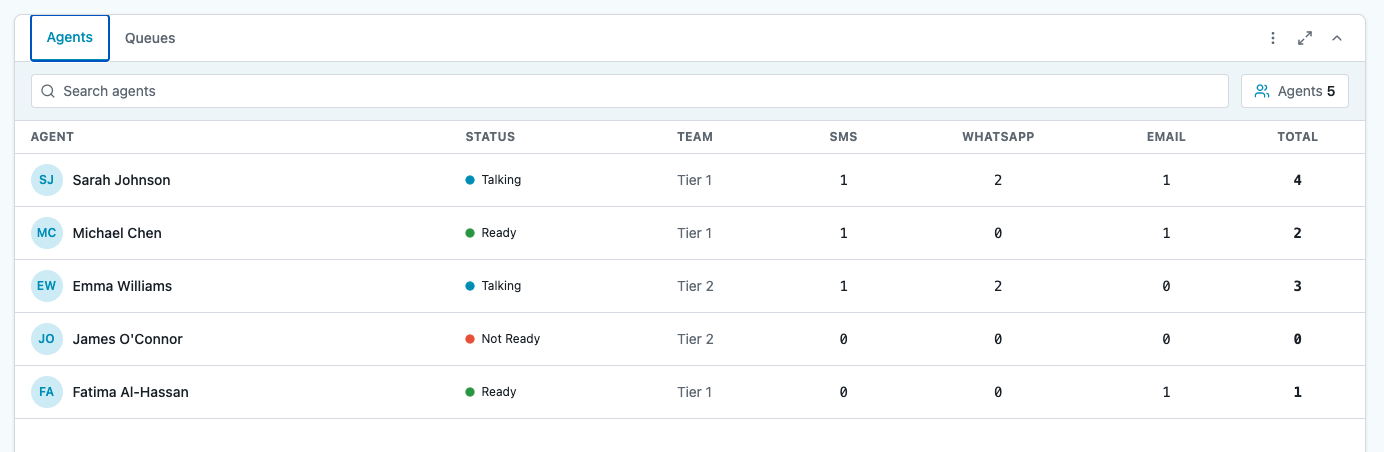The width and height of the screenshot is (1384, 452).
Task: Open agent Fatima Al-Hassan's name
Action: (x=131, y=392)
